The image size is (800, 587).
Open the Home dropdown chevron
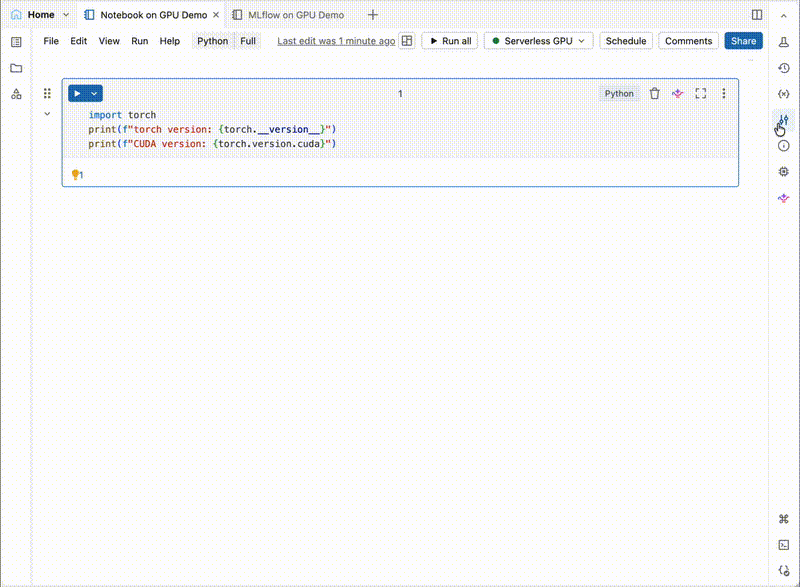66,15
